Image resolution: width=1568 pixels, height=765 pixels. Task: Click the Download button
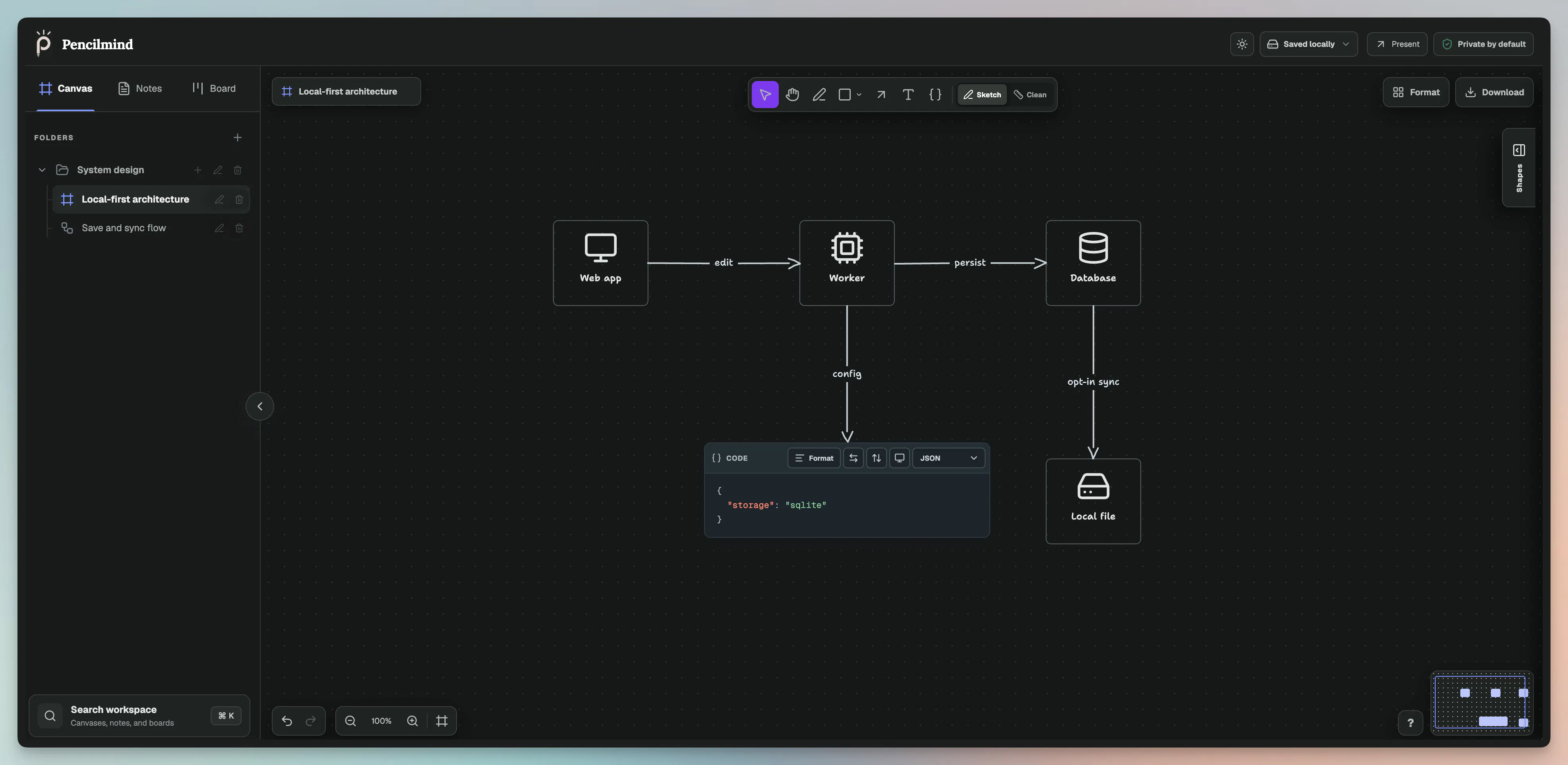pyautogui.click(x=1494, y=92)
